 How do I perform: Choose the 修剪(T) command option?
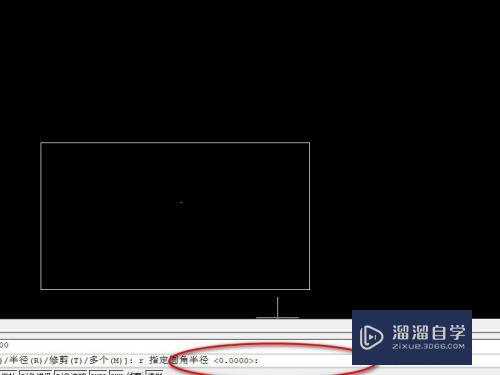pos(66,360)
